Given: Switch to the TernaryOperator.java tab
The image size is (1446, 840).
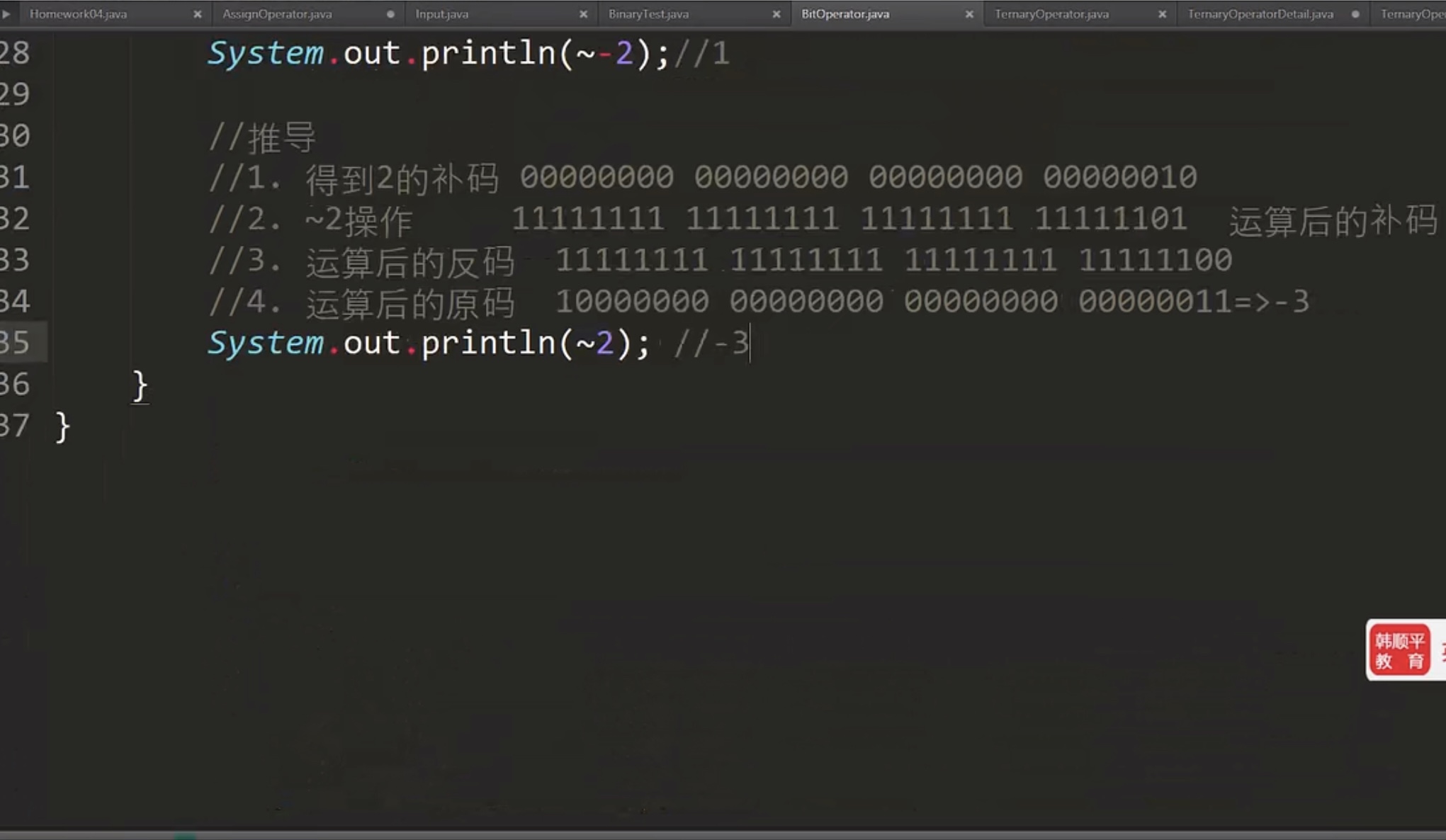Looking at the screenshot, I should tap(1051, 14).
